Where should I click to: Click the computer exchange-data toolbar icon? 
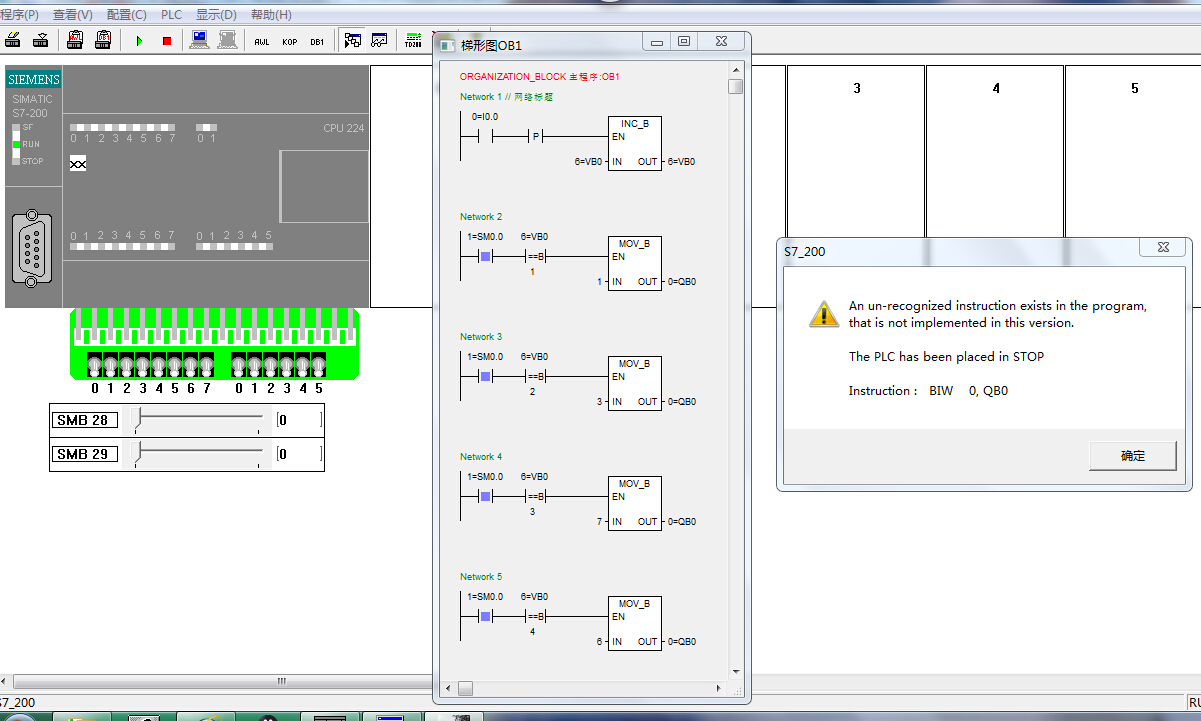coord(200,40)
